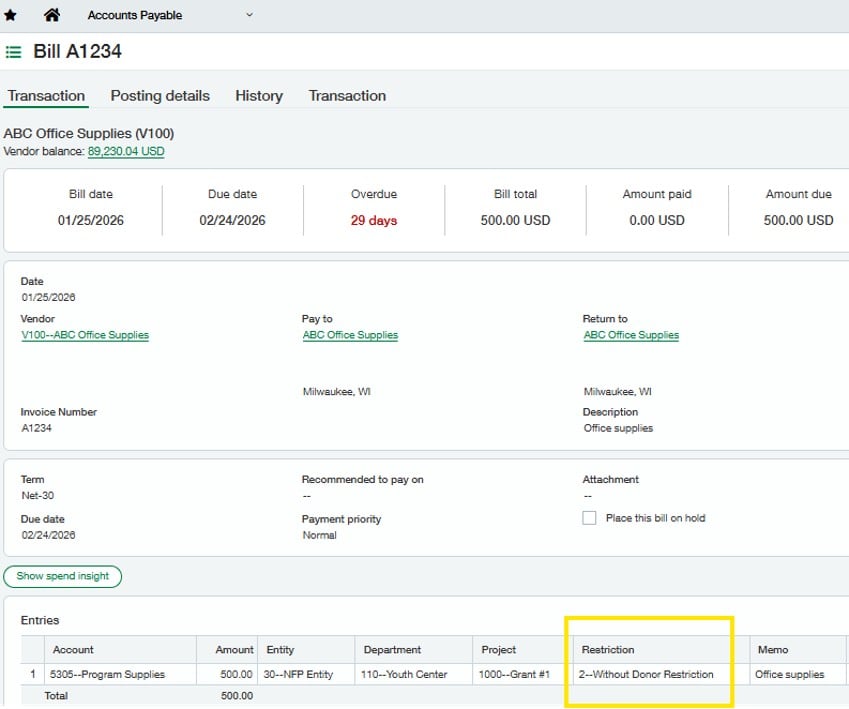Click the Project column header
This screenshot has height=709, width=849.
click(x=523, y=650)
